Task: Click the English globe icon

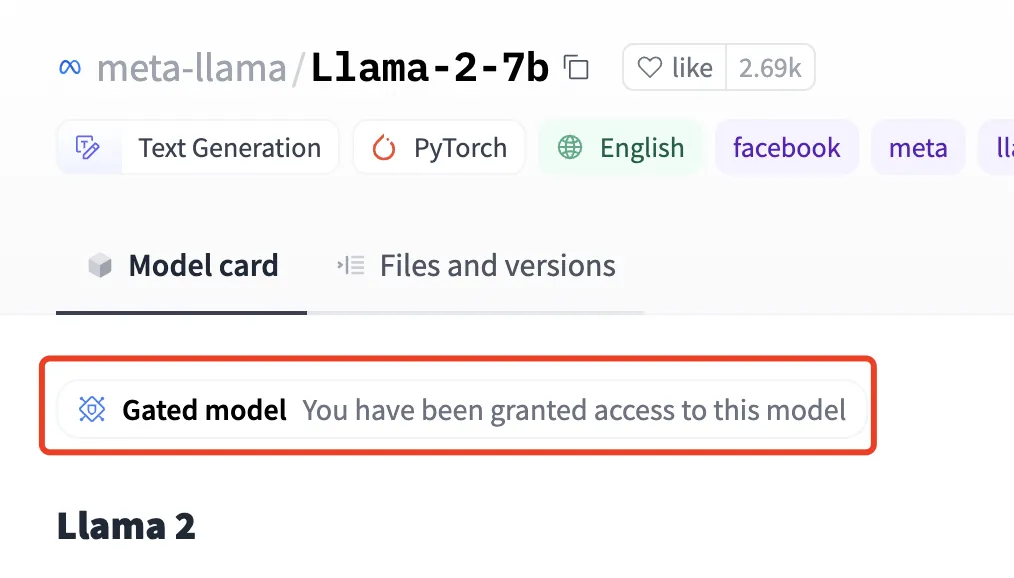Action: tap(570, 148)
